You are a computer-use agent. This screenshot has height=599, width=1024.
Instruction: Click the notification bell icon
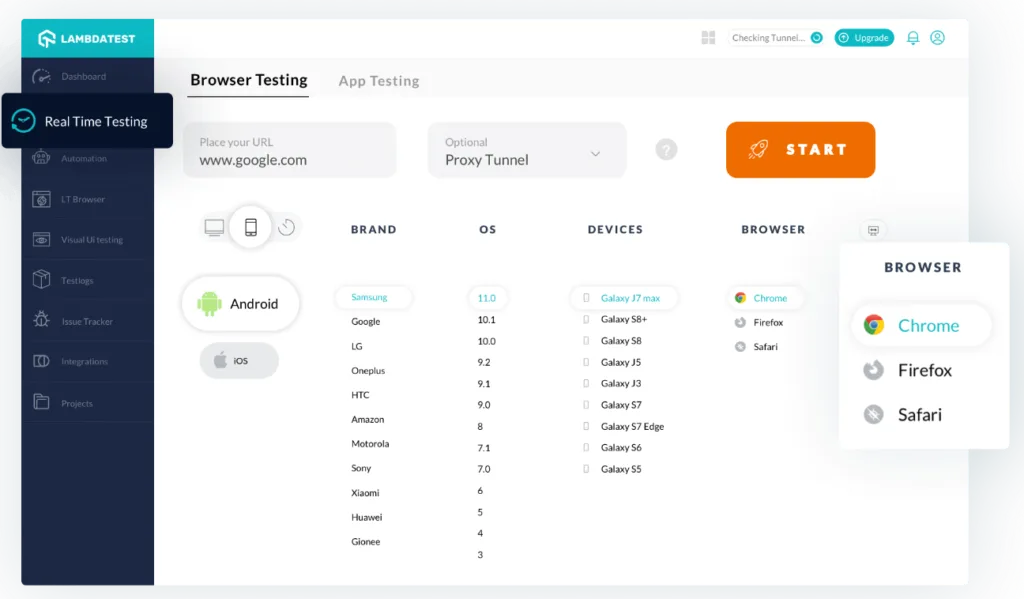[912, 38]
